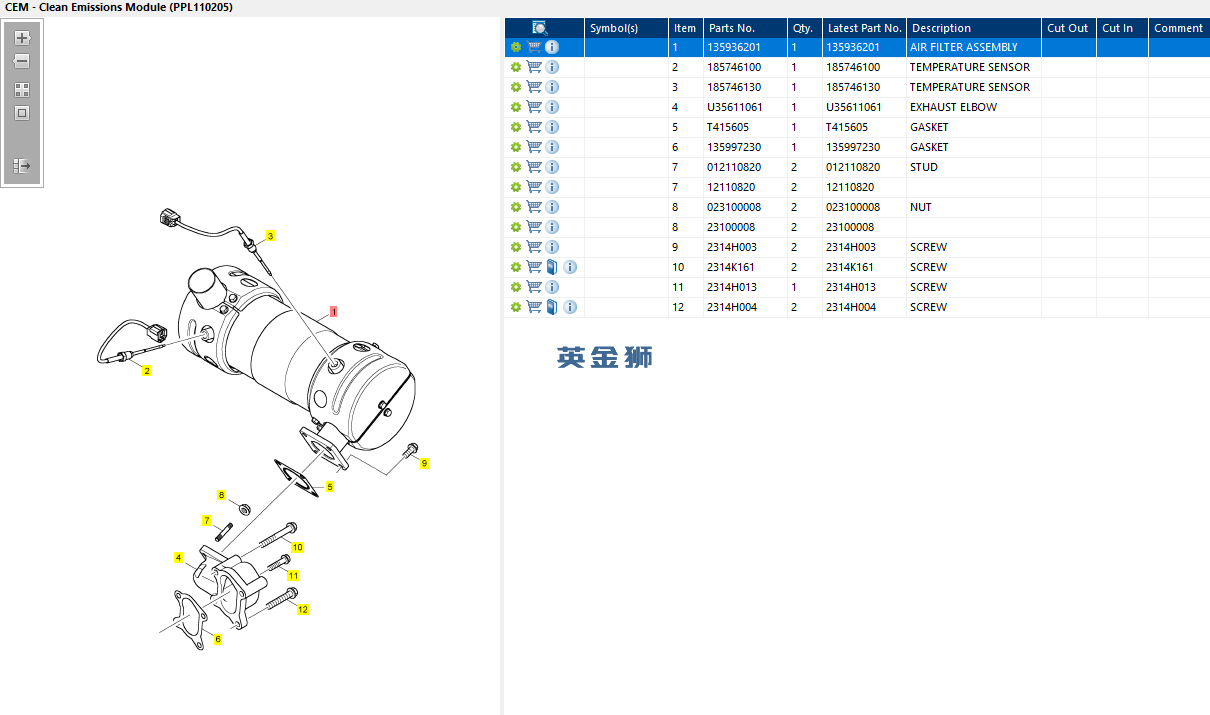Click the green gear icon for EXHAUST ELBOW
Viewport: 1210px width, 715px height.
pos(516,107)
